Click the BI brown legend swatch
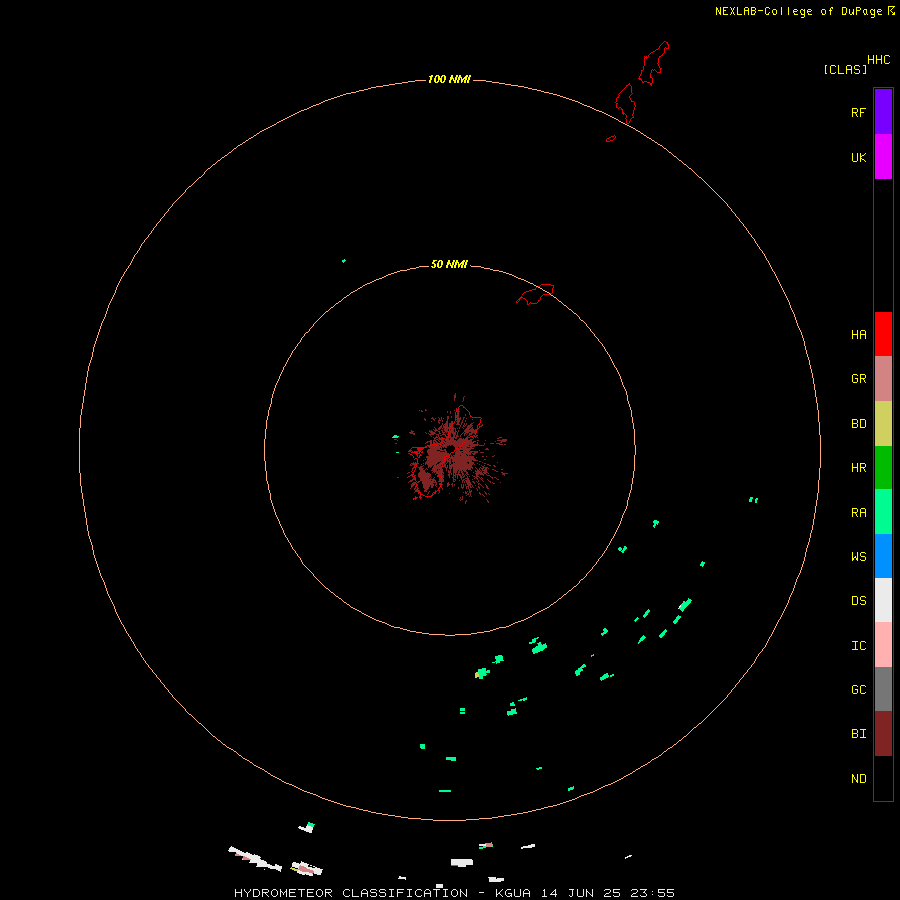 pos(883,734)
